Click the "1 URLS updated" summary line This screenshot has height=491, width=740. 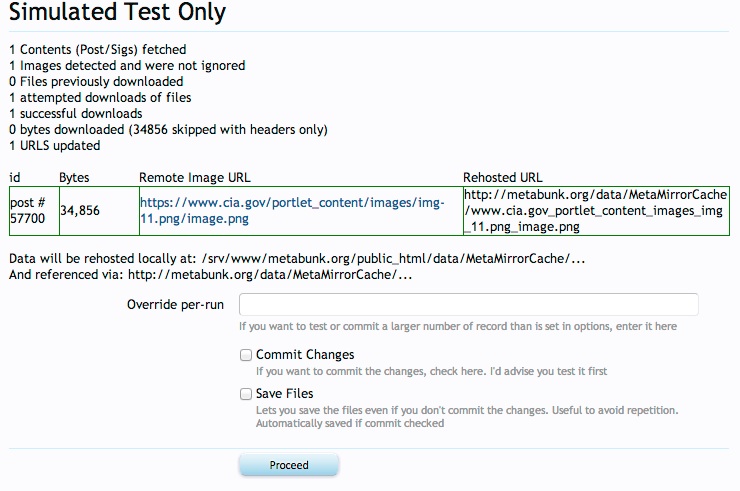coord(54,145)
